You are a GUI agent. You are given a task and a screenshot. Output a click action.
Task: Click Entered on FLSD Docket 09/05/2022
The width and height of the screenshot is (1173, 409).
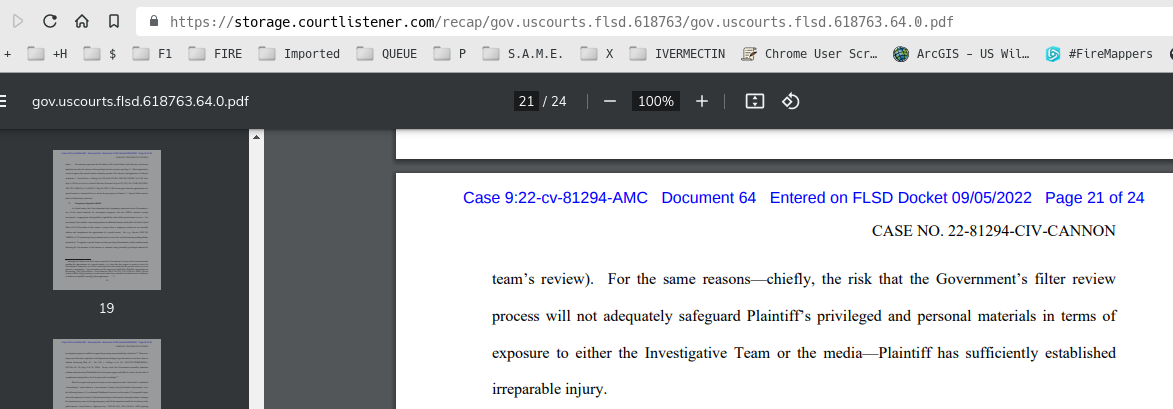pos(901,198)
